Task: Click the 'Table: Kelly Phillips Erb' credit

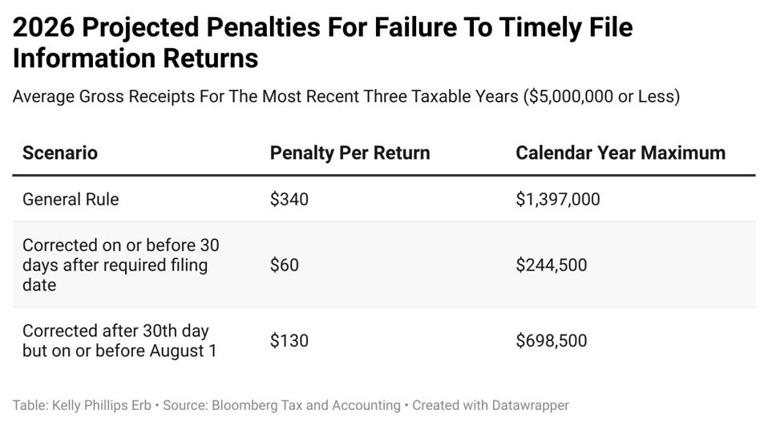Action: 80,405
